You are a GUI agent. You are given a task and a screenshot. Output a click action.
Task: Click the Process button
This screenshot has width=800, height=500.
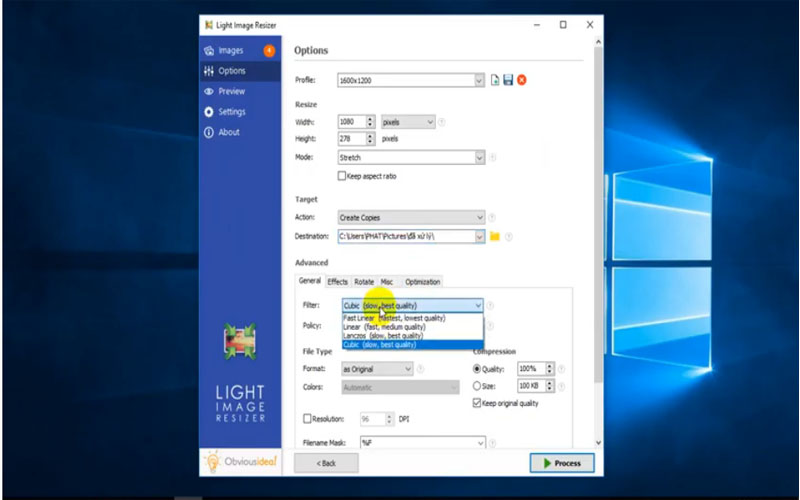click(x=562, y=463)
